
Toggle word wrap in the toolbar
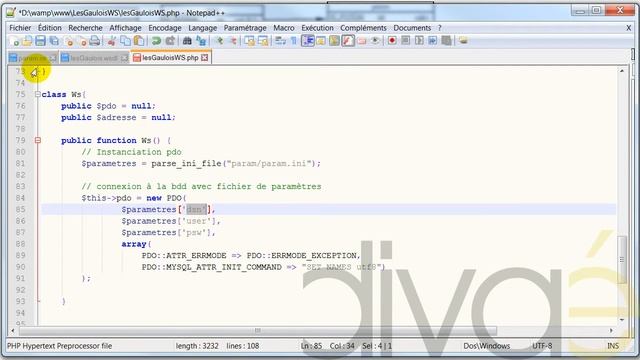tap(280, 41)
